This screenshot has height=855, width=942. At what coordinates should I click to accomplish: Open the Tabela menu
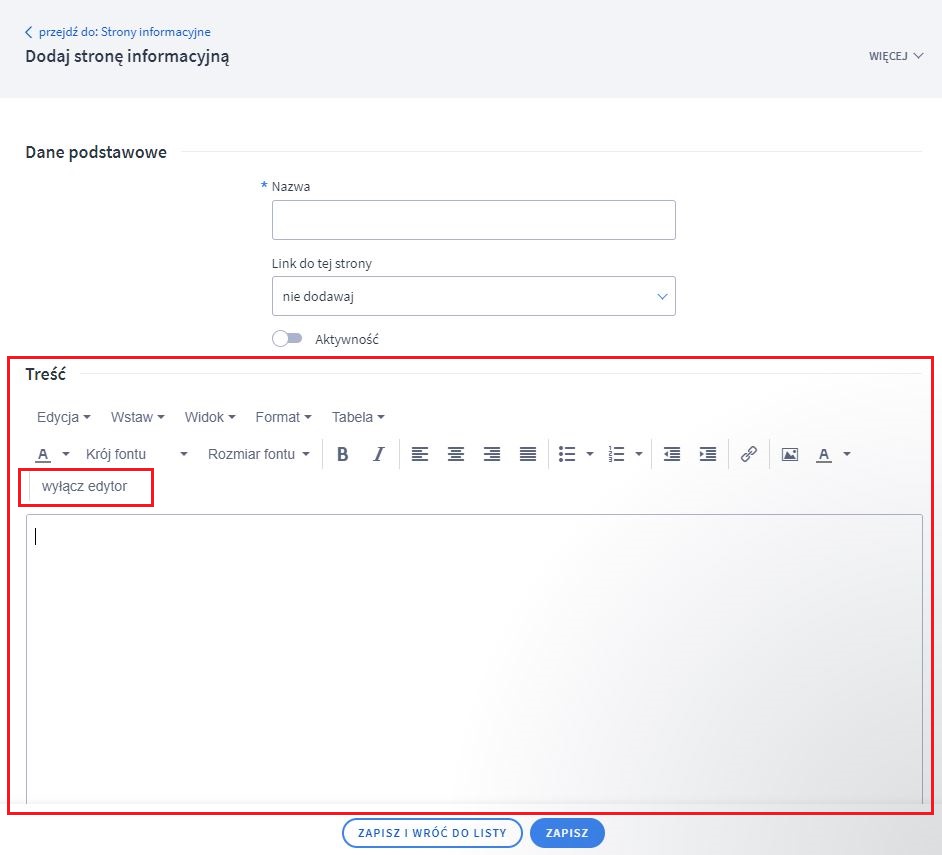(x=357, y=417)
